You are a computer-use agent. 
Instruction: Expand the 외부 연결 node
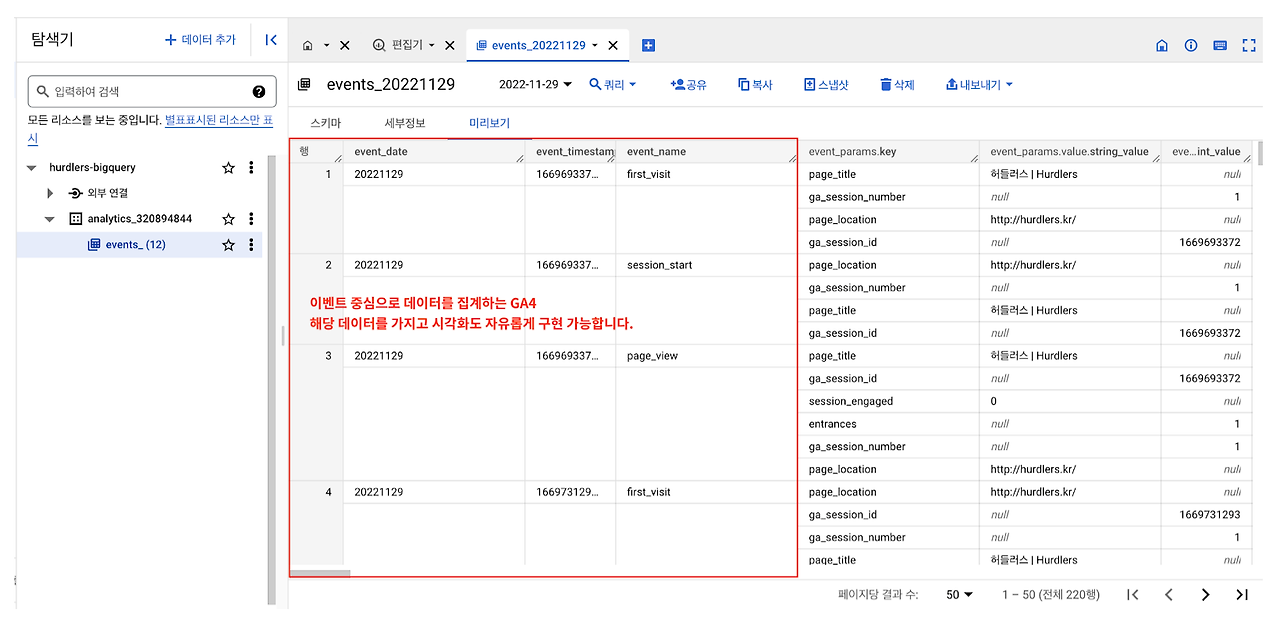point(50,193)
